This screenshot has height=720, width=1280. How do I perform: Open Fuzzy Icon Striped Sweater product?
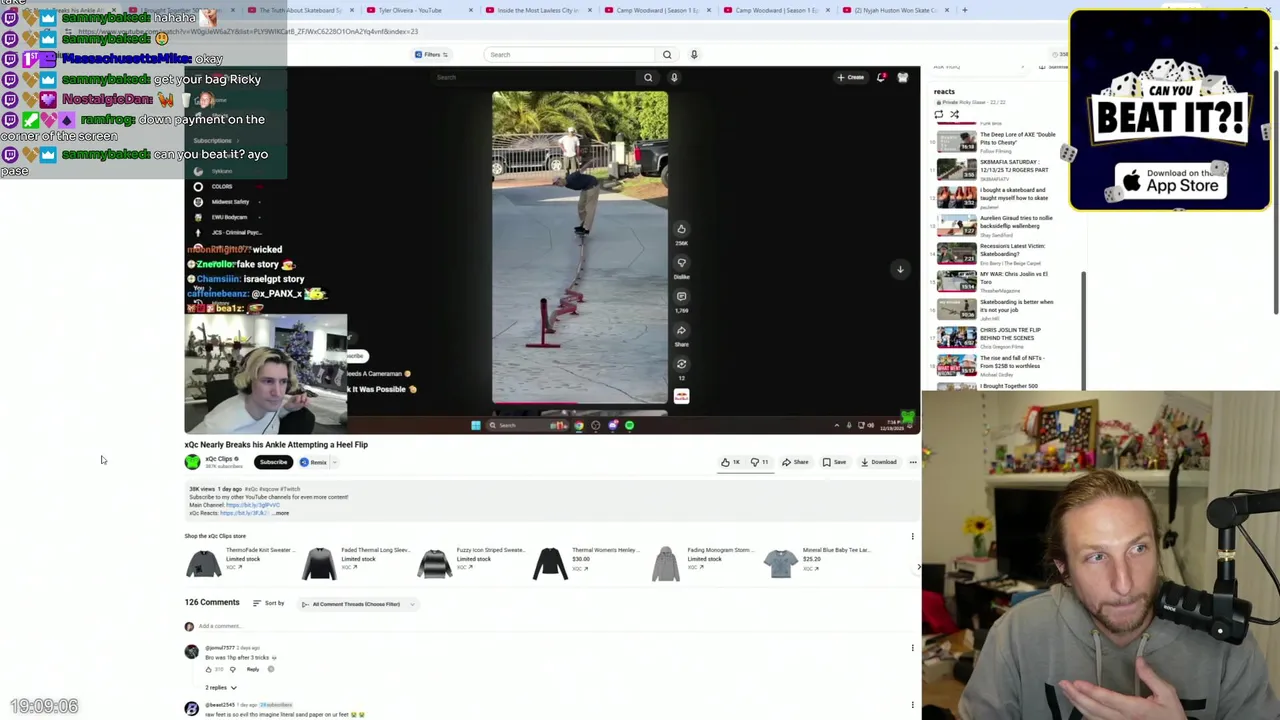pyautogui.click(x=471, y=563)
